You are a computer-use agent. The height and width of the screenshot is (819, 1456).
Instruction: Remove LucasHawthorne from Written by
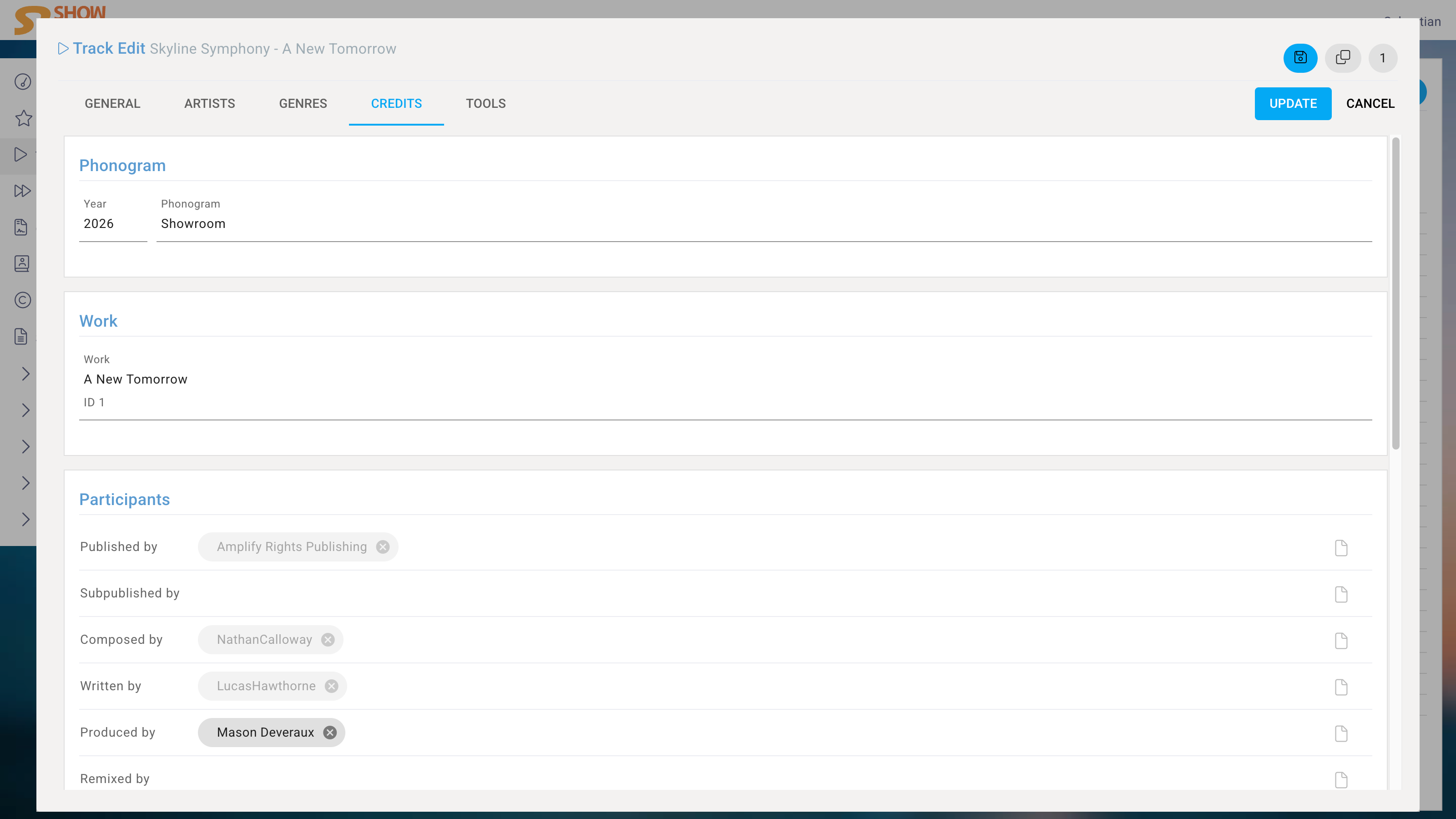331,686
